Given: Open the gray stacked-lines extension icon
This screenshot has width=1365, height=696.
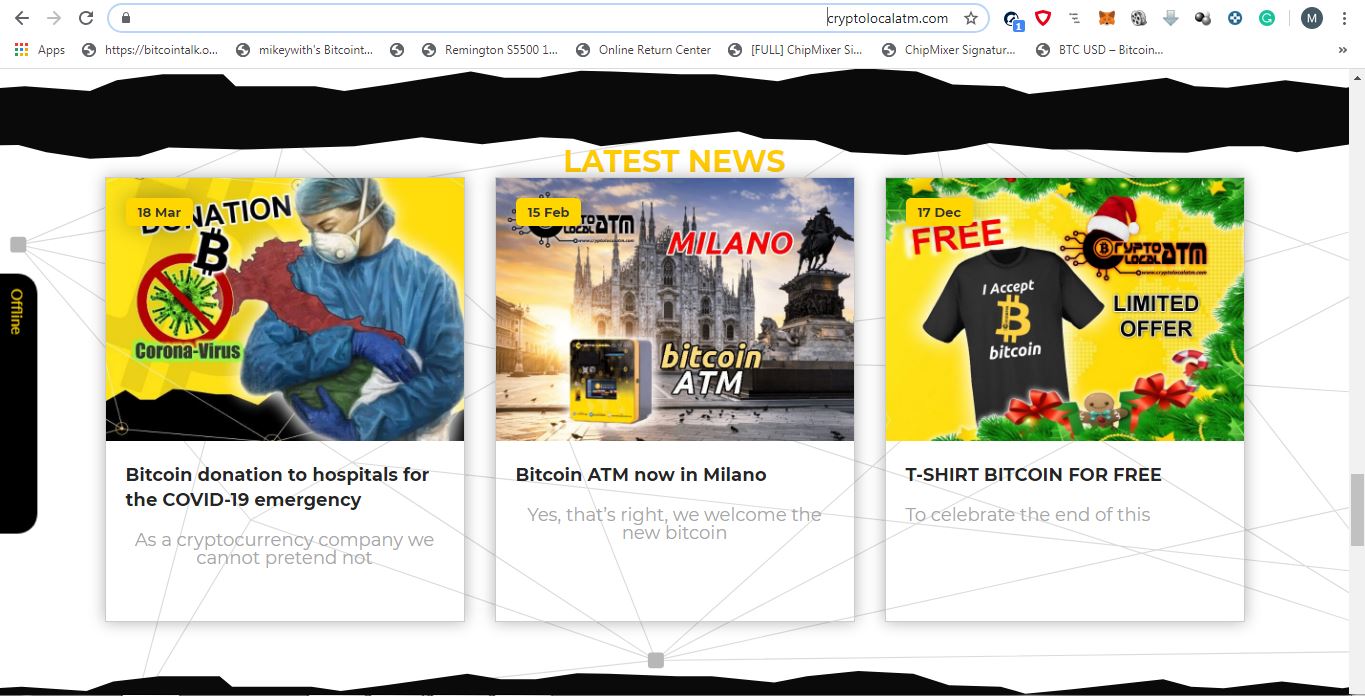Looking at the screenshot, I should point(1075,18).
